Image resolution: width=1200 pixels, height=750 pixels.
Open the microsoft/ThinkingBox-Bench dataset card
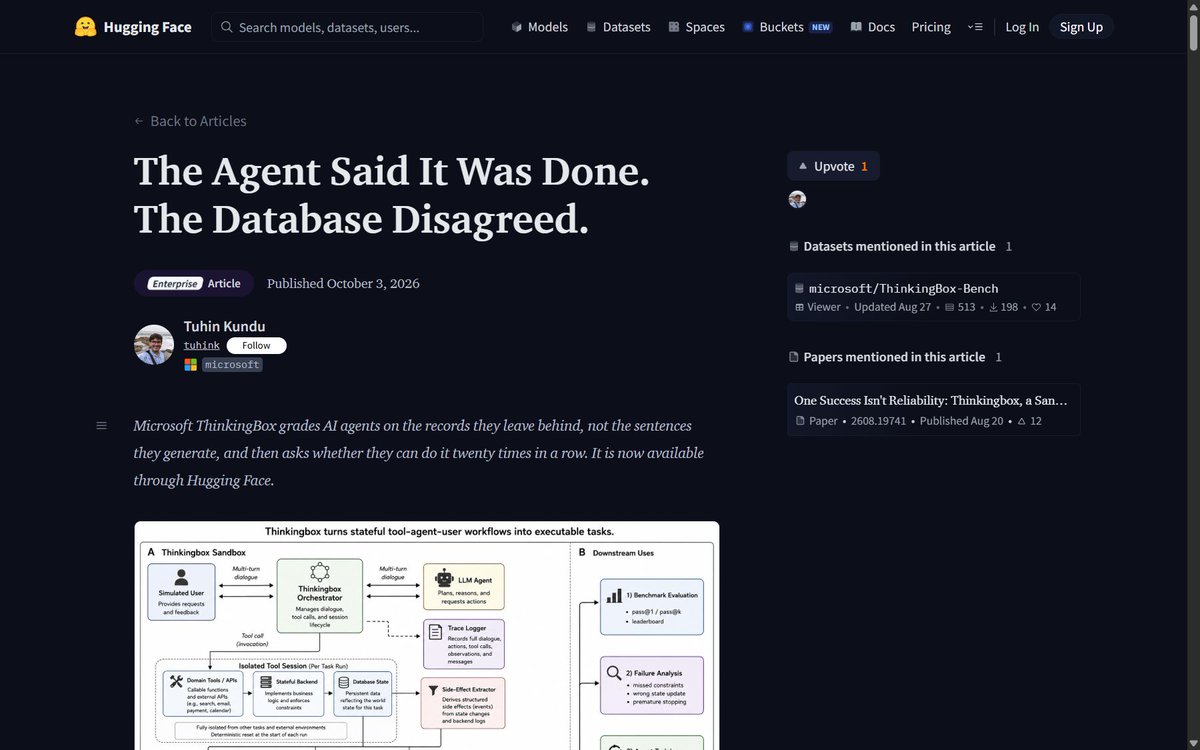point(934,297)
